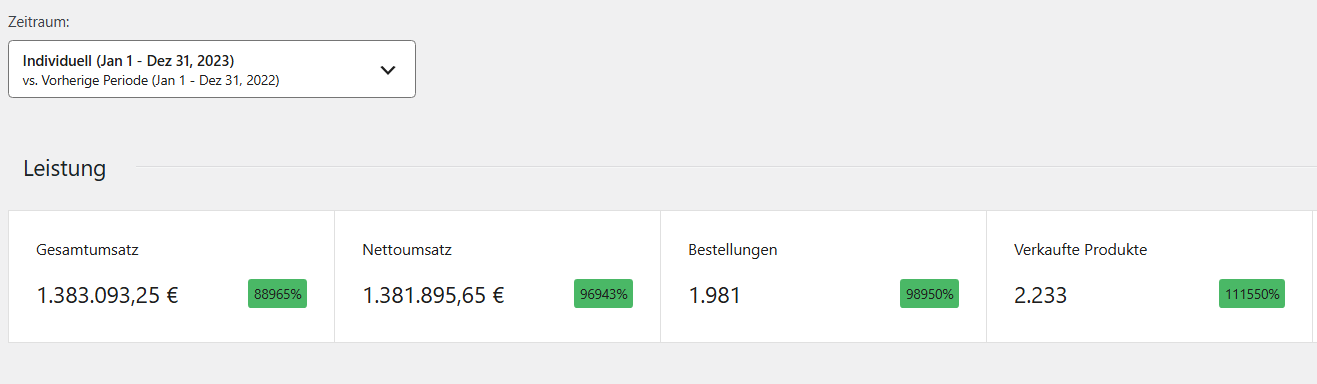
Task: Select the green 98950% change badge
Action: (929, 294)
